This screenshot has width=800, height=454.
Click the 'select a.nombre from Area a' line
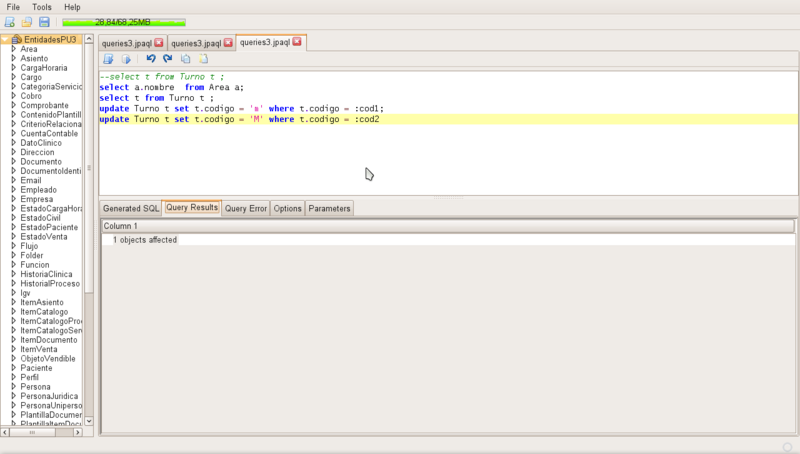click(x=171, y=87)
